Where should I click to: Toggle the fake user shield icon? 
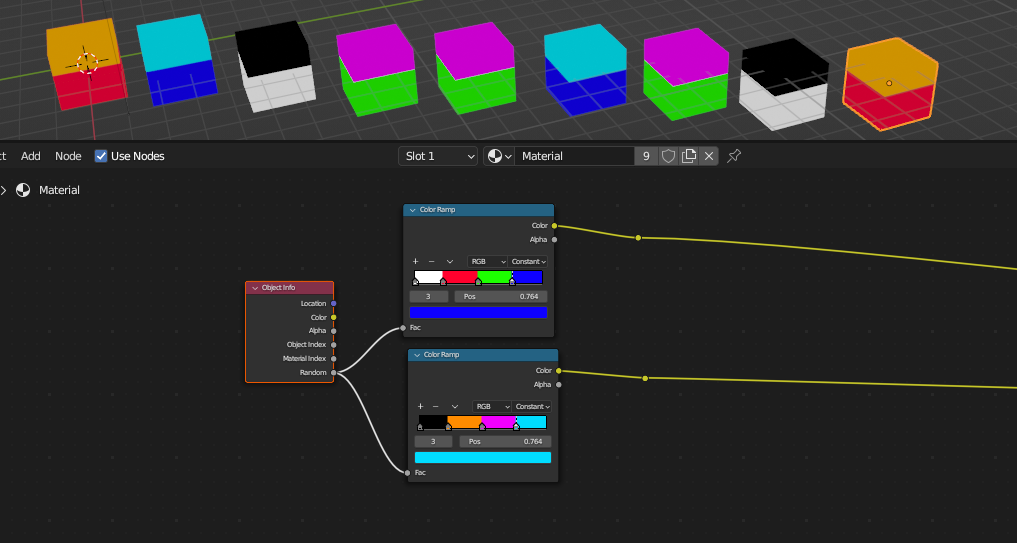[668, 156]
